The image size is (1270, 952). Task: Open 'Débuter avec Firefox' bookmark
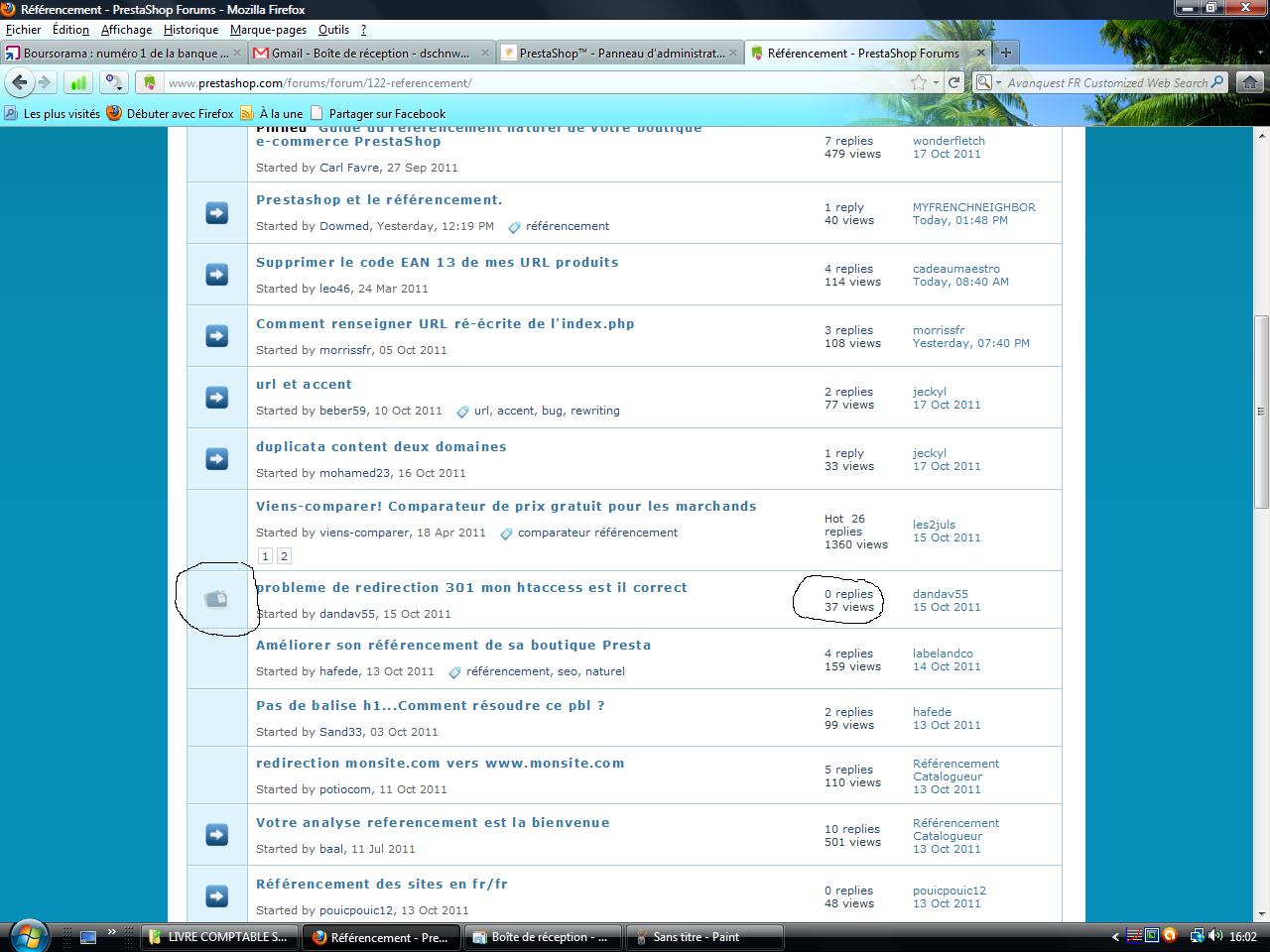(171, 113)
